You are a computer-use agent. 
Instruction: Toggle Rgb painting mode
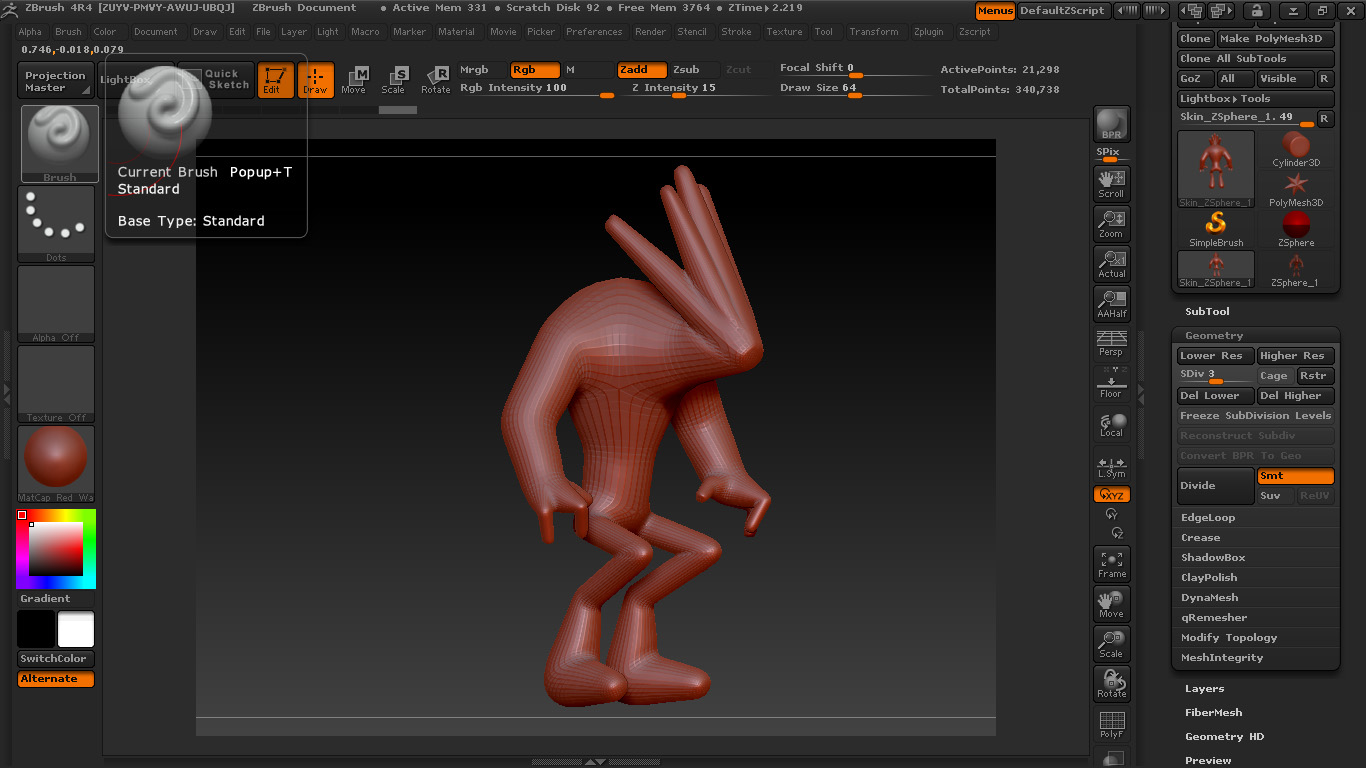click(535, 70)
